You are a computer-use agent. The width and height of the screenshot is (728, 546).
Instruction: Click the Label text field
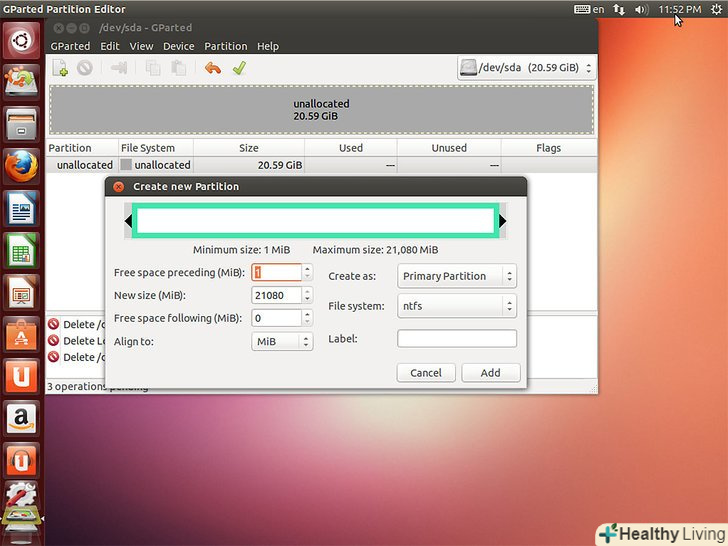(x=457, y=338)
